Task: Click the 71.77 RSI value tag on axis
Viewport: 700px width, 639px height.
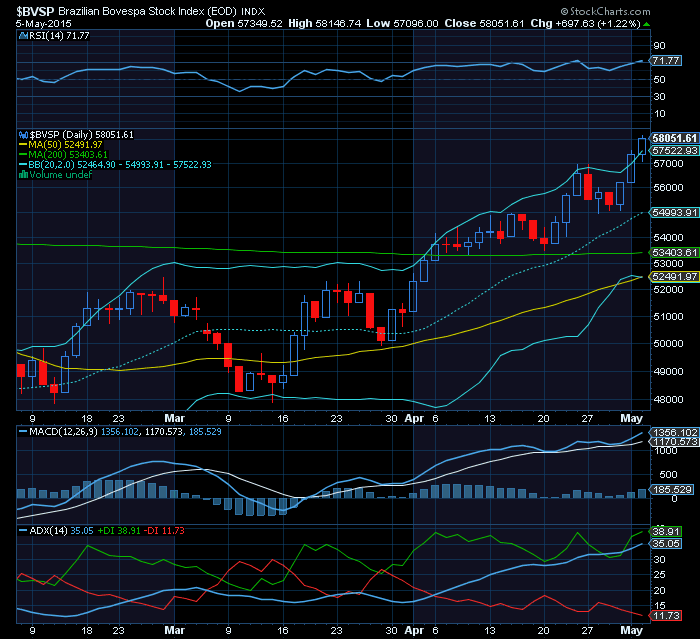Action: (x=666, y=60)
